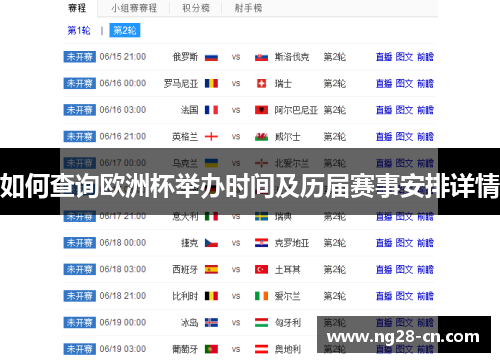Open 前瞻 for 俄罗斯 vs 斯洛伐克
This screenshot has width=500, height=362.
[425, 57]
